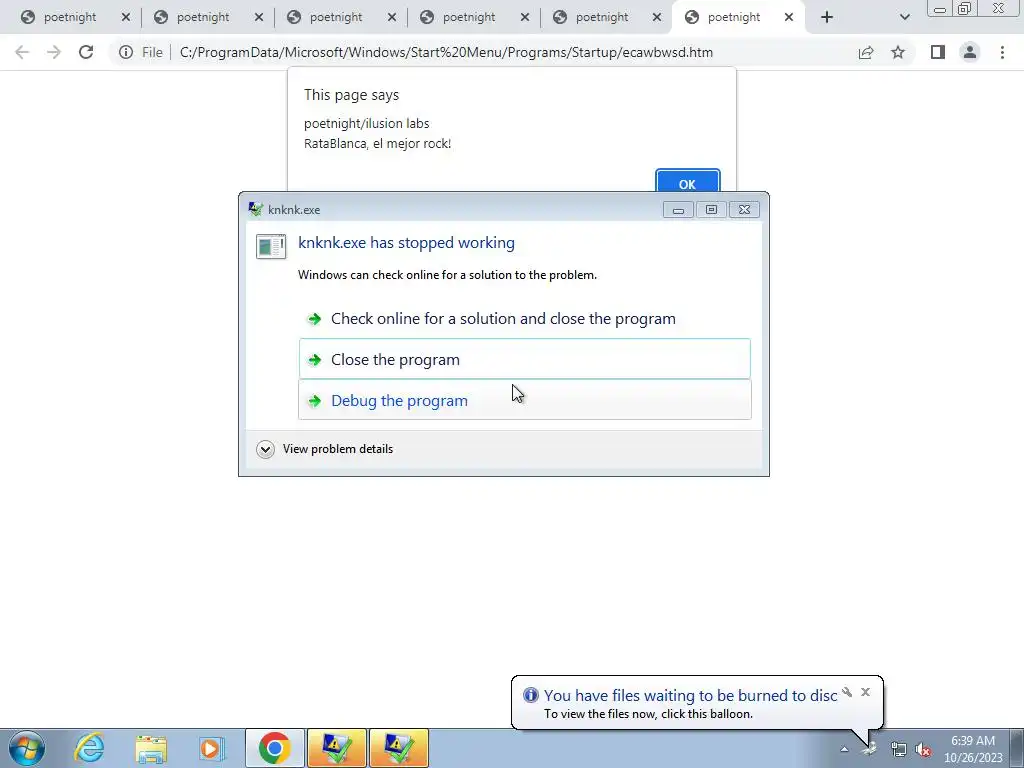Switch to the leftmost poetnight tab

coord(69,17)
